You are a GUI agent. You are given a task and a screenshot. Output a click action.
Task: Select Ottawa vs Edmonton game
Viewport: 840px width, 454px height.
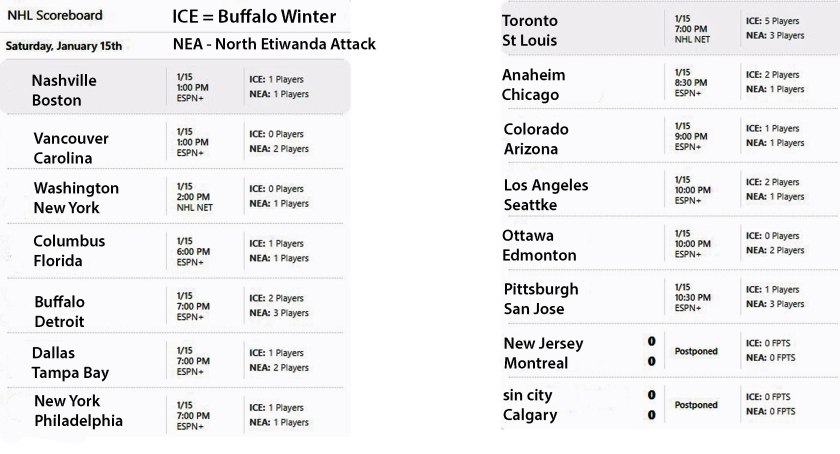pyautogui.click(x=670, y=243)
